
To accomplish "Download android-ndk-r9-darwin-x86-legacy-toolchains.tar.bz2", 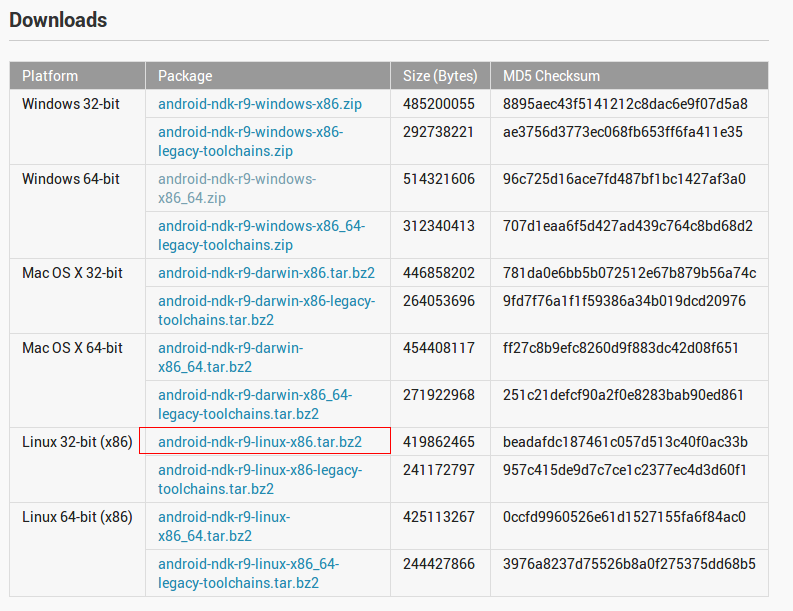I will click(x=266, y=310).
